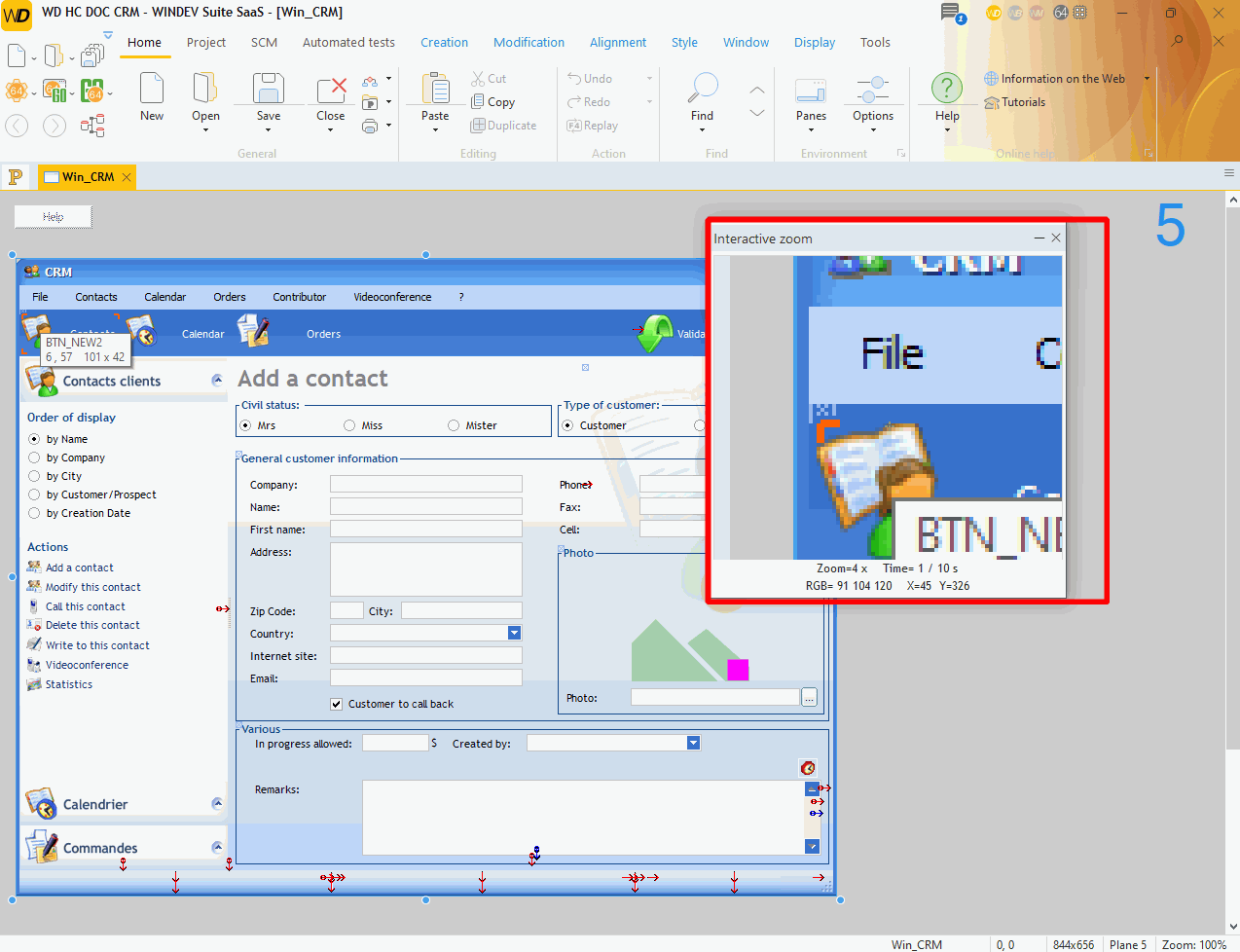
Task: Open the Created by combo box dropdown
Action: click(694, 743)
